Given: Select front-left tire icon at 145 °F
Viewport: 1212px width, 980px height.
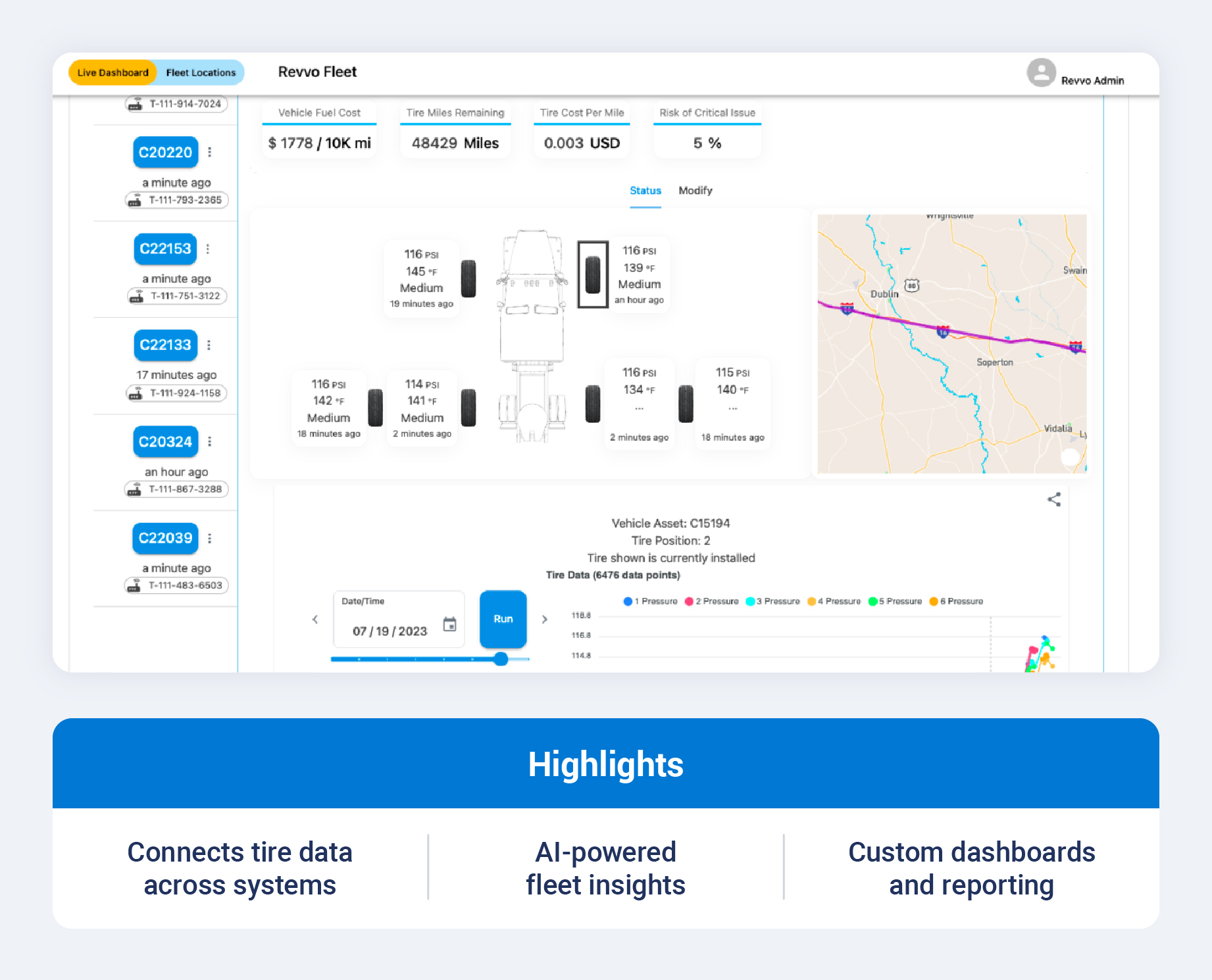Looking at the screenshot, I should 468,279.
